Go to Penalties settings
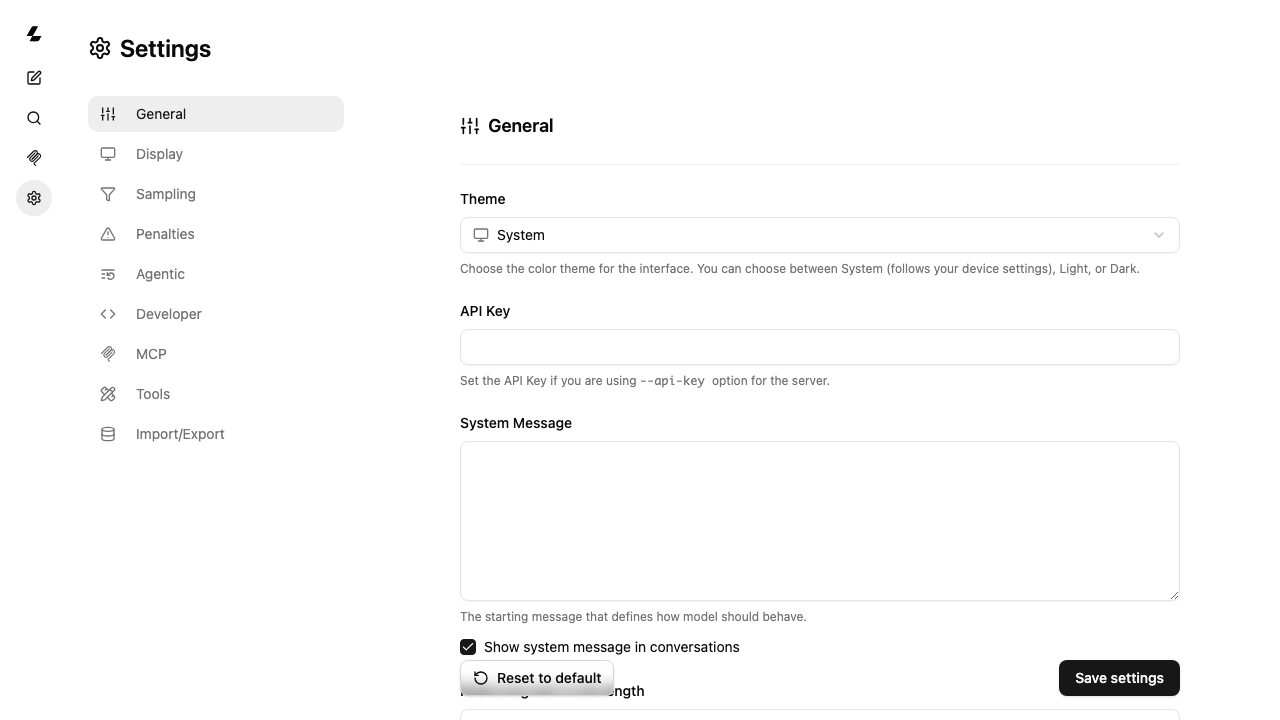 click(x=216, y=234)
